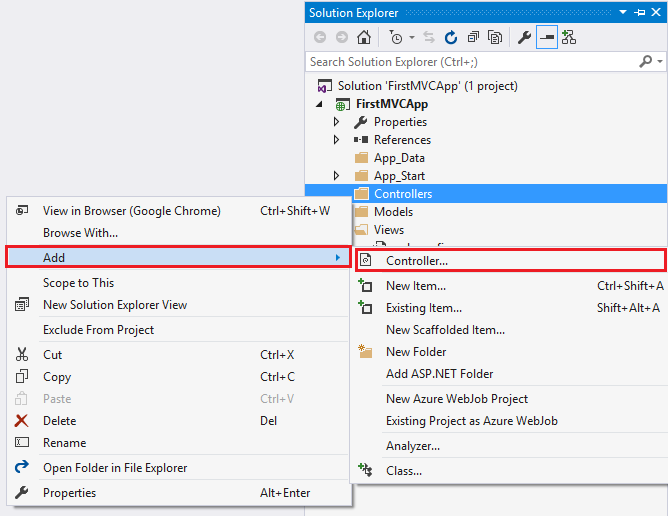
Task: Click the Show All Files icon
Action: click(495, 37)
